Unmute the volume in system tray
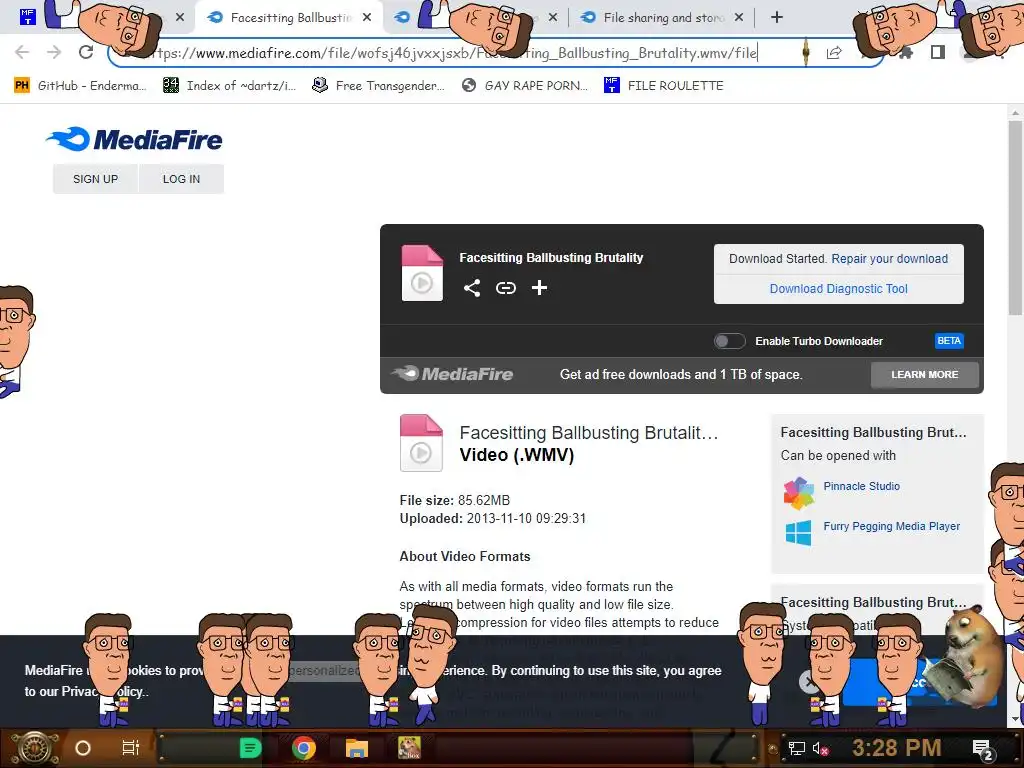Viewport: 1024px width, 768px height. (820, 749)
